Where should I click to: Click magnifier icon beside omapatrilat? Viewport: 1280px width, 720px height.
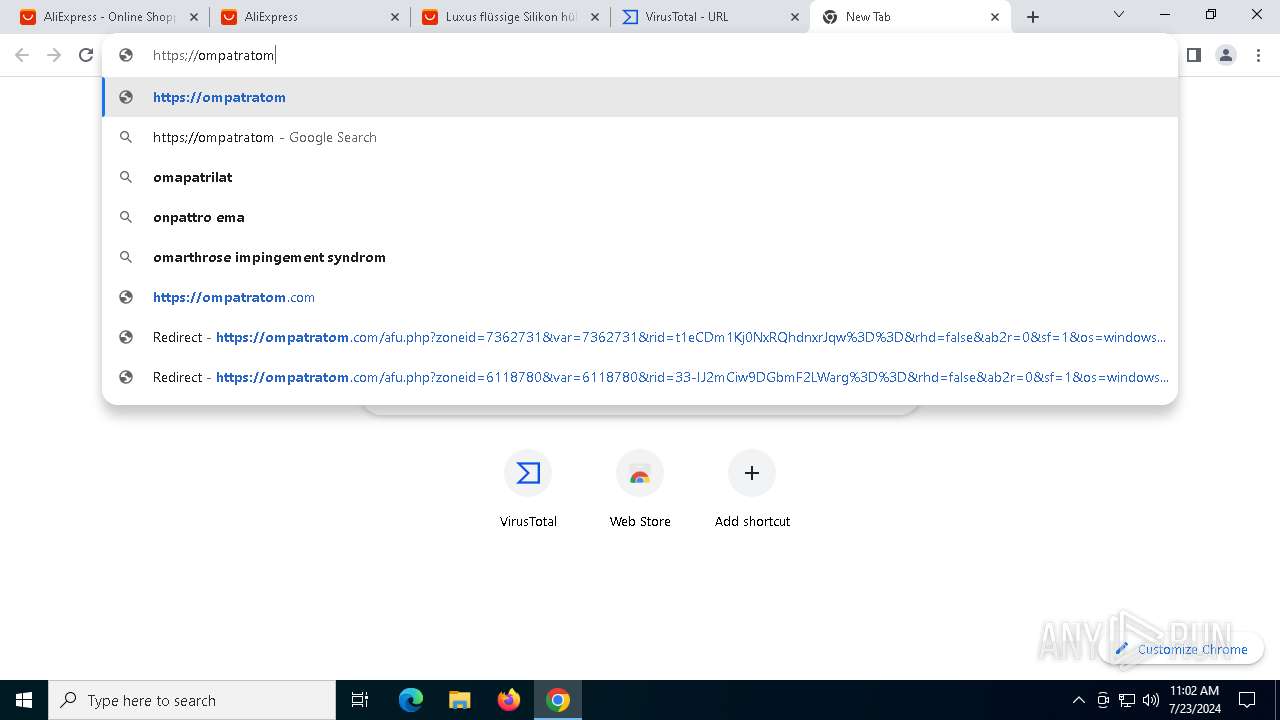tap(126, 177)
